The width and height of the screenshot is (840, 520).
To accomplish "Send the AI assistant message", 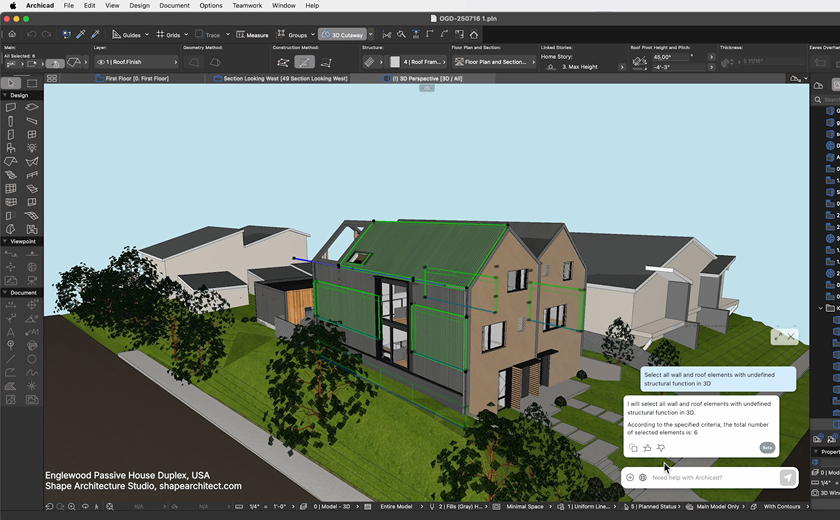I will point(788,477).
